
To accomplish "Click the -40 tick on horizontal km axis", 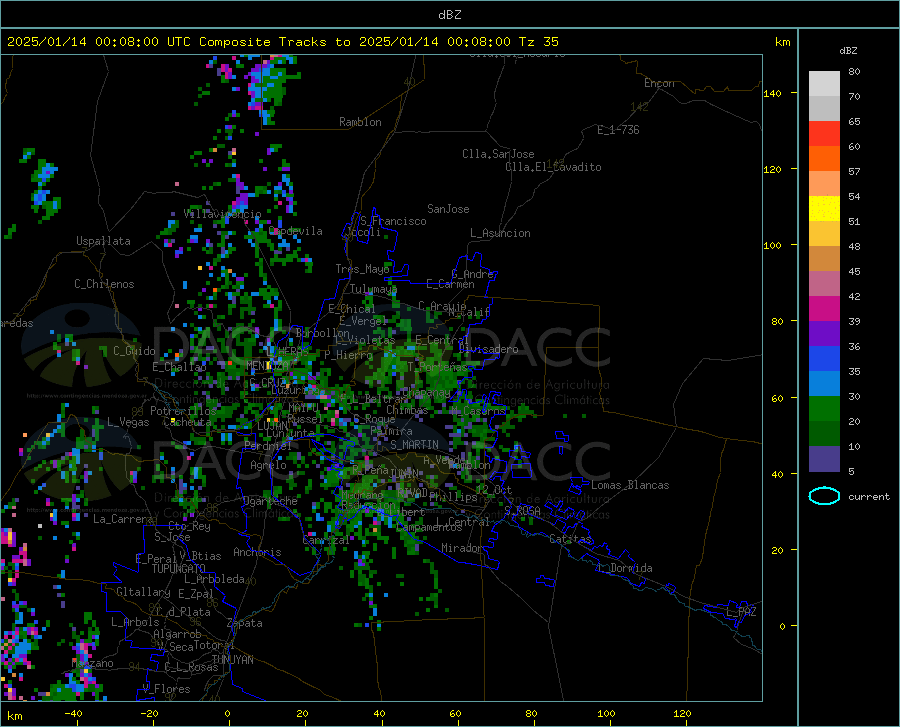I will coord(73,714).
